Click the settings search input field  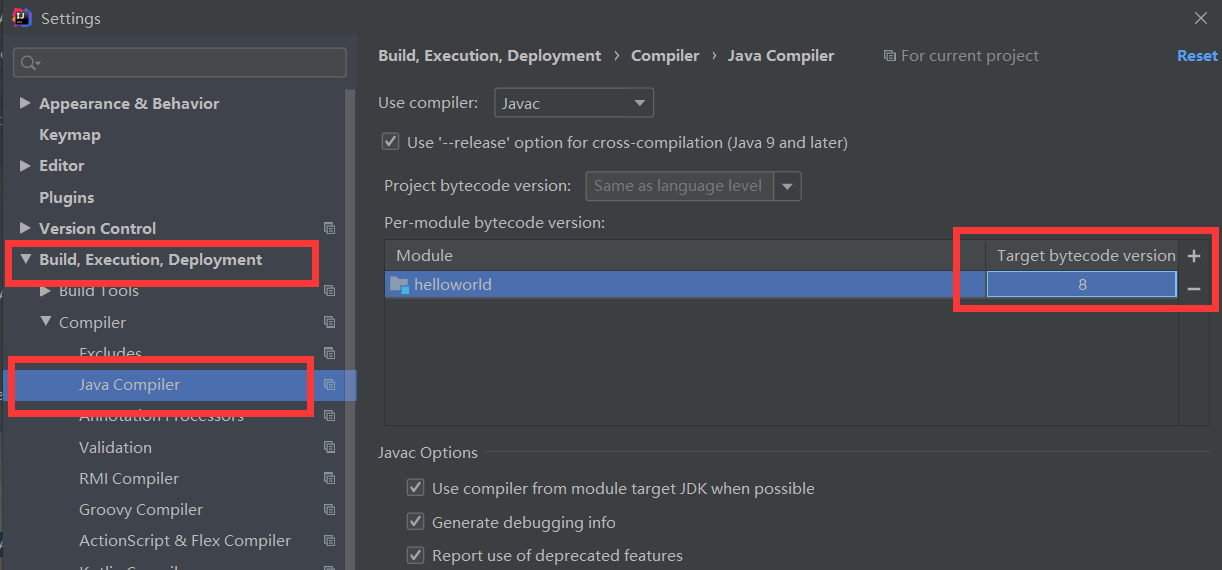pos(190,63)
